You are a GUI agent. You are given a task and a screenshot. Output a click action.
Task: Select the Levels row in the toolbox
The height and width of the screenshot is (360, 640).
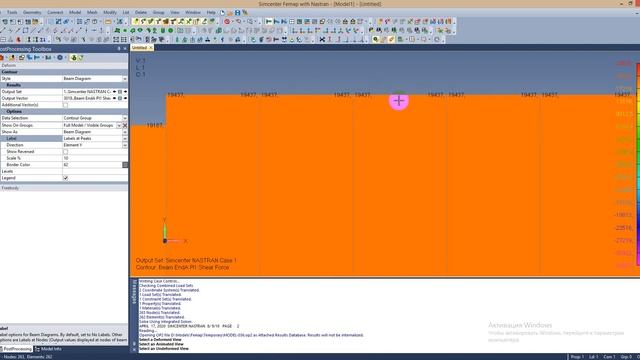tap(64, 171)
